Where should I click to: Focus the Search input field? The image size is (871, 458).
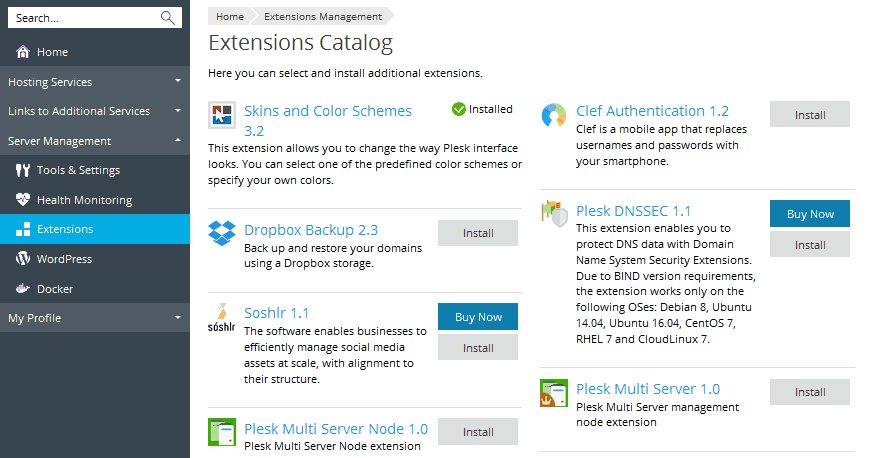coord(85,18)
